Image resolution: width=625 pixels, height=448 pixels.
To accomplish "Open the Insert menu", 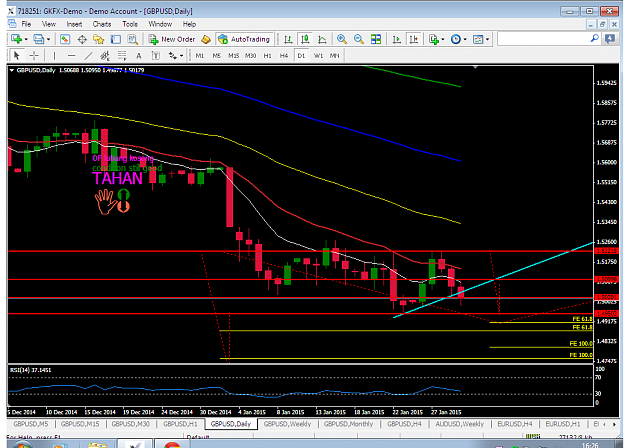I will coord(74,24).
